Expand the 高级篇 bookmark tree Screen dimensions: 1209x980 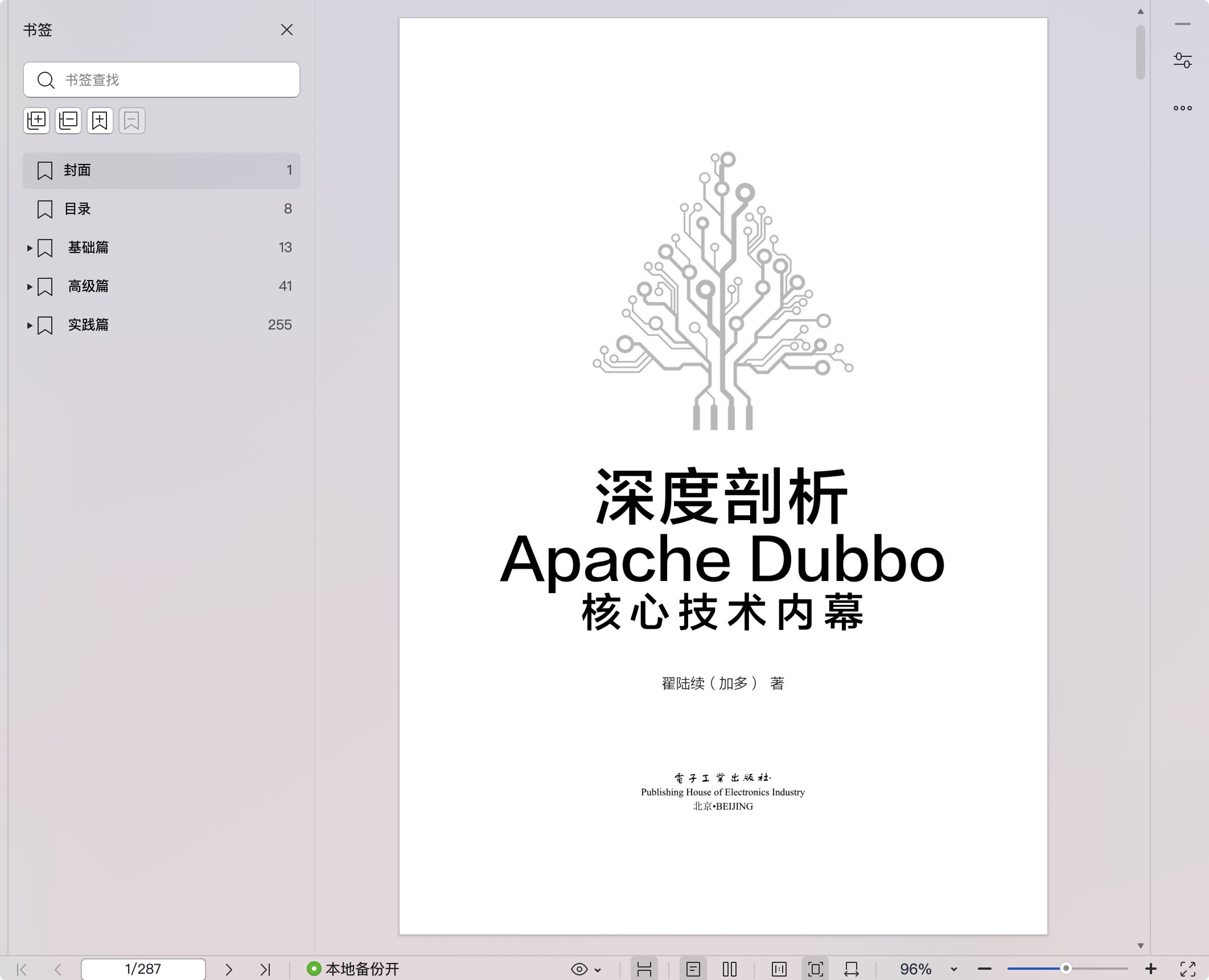(30, 287)
